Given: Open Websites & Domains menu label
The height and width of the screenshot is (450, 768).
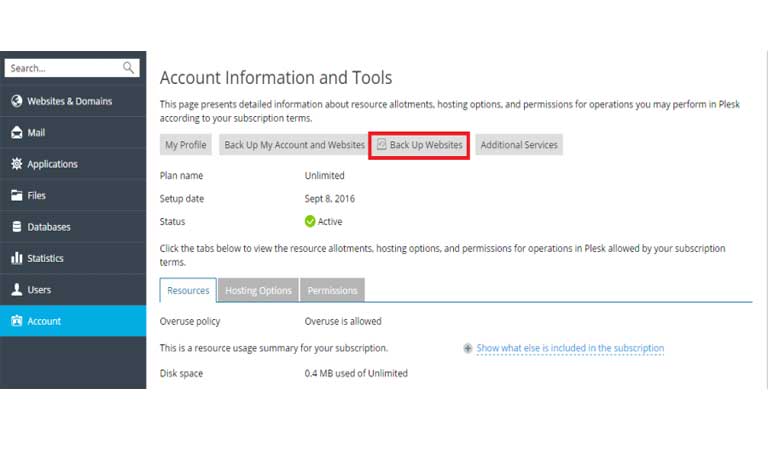Looking at the screenshot, I should pos(70,101).
